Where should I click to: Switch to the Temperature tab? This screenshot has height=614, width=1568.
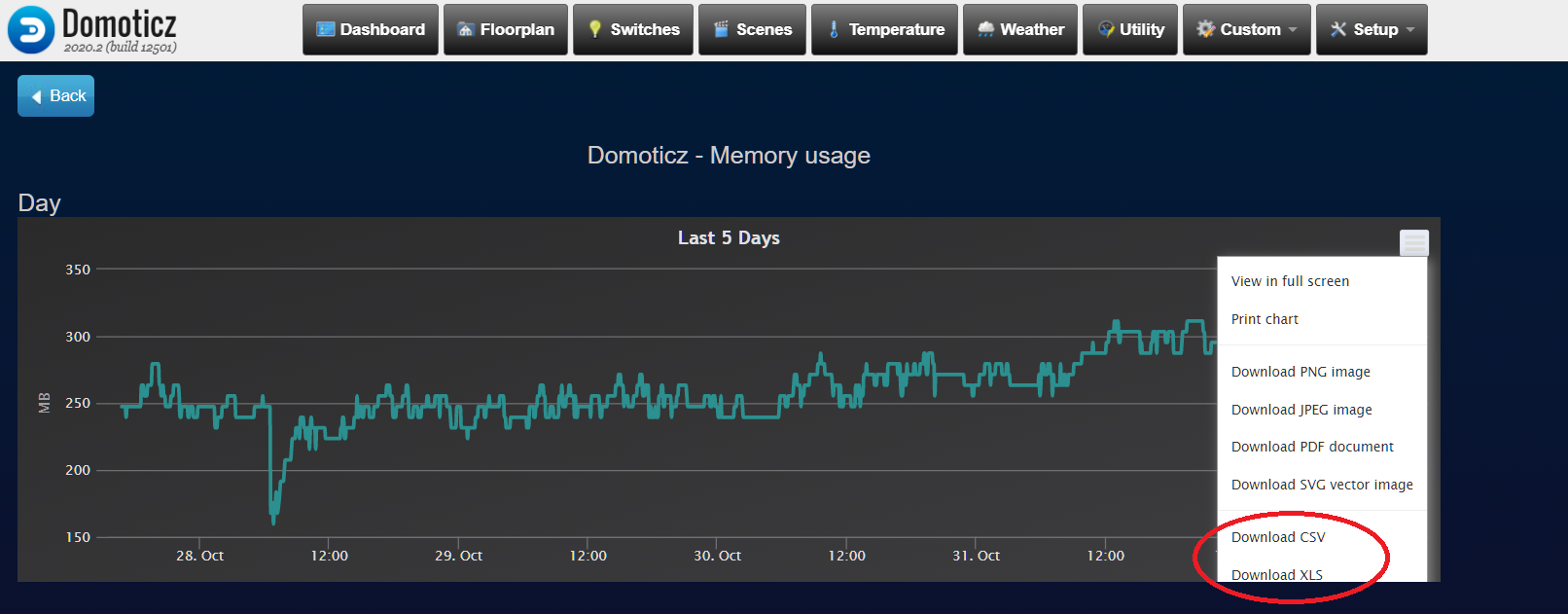pos(884,29)
